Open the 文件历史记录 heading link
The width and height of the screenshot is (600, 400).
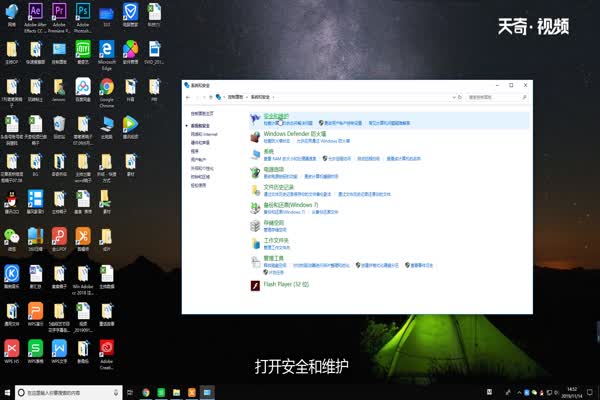[279, 187]
